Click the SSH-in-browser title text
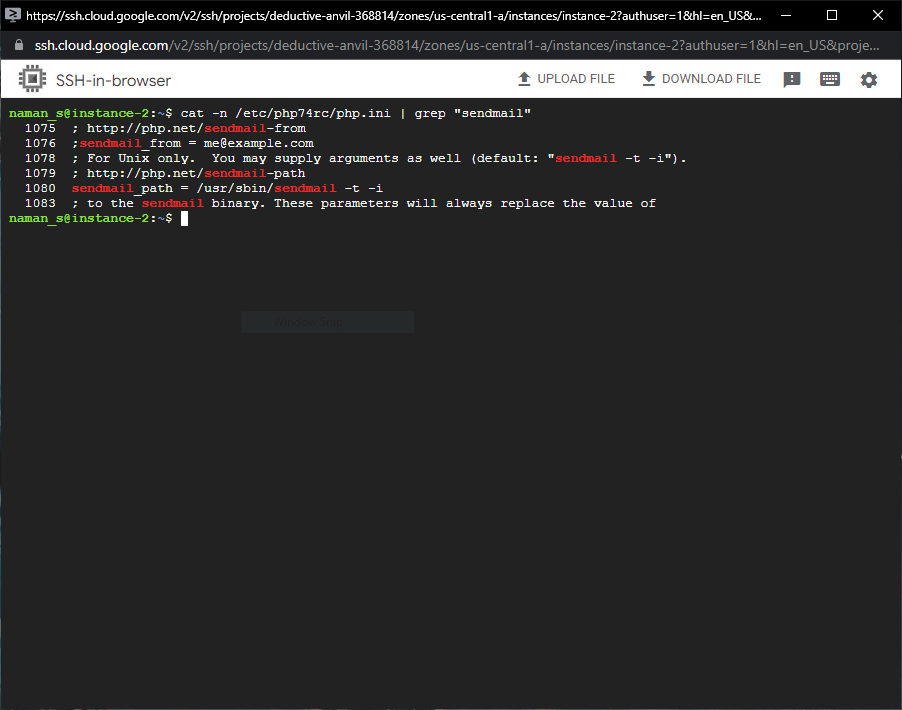 pyautogui.click(x=113, y=81)
